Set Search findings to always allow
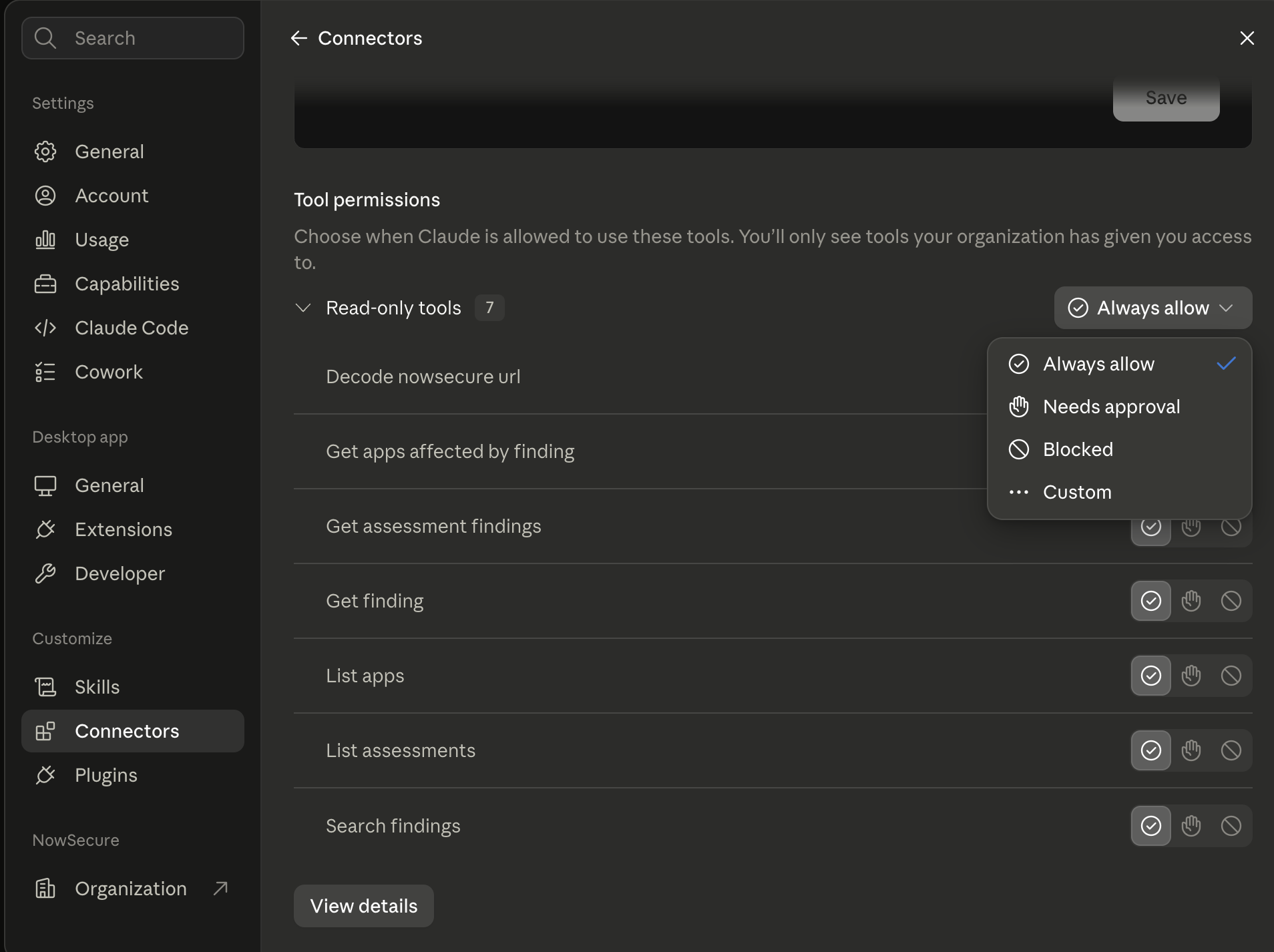This screenshot has width=1274, height=952. [x=1150, y=826]
